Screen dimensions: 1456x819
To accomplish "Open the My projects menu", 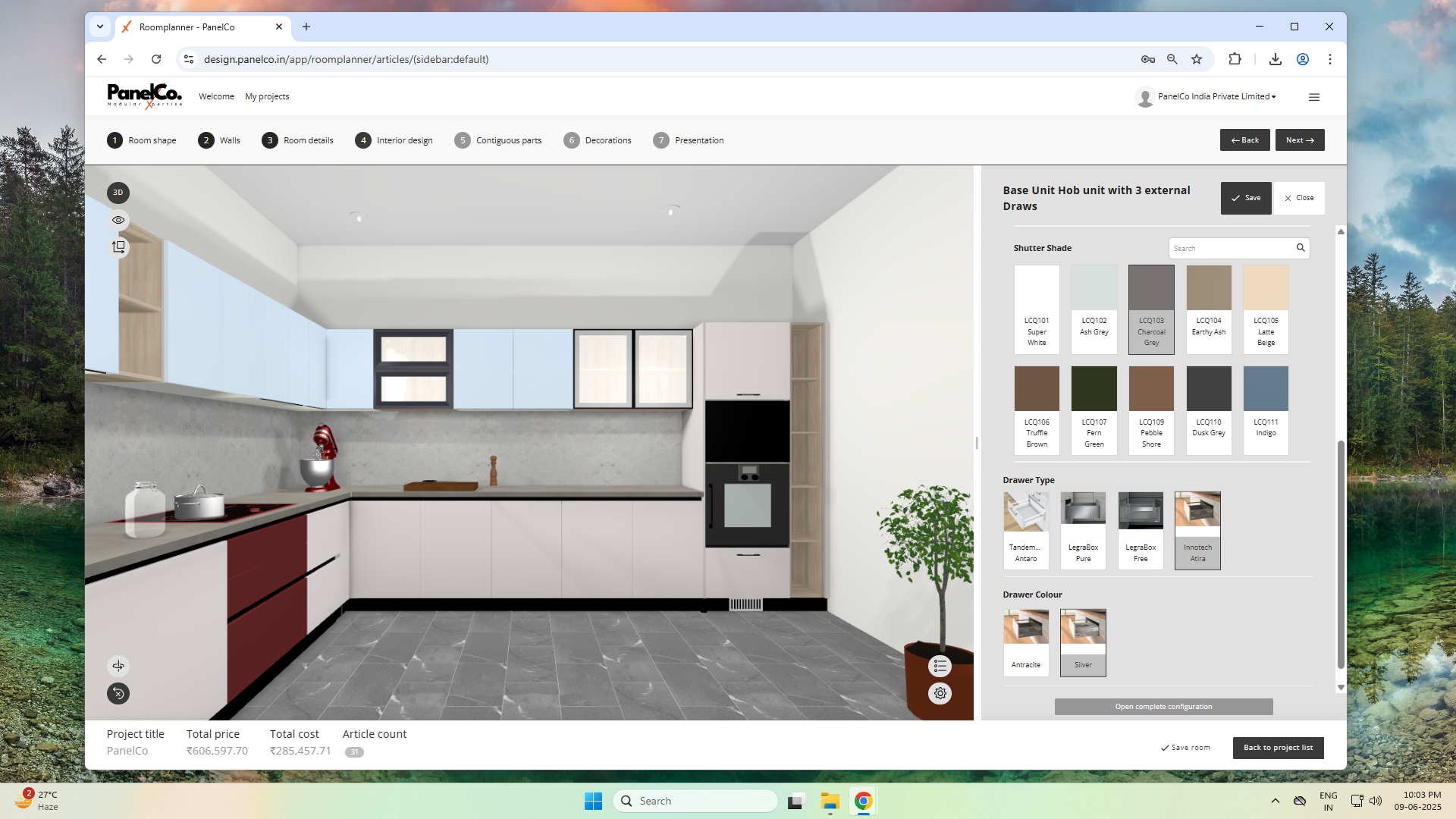I will tap(267, 96).
